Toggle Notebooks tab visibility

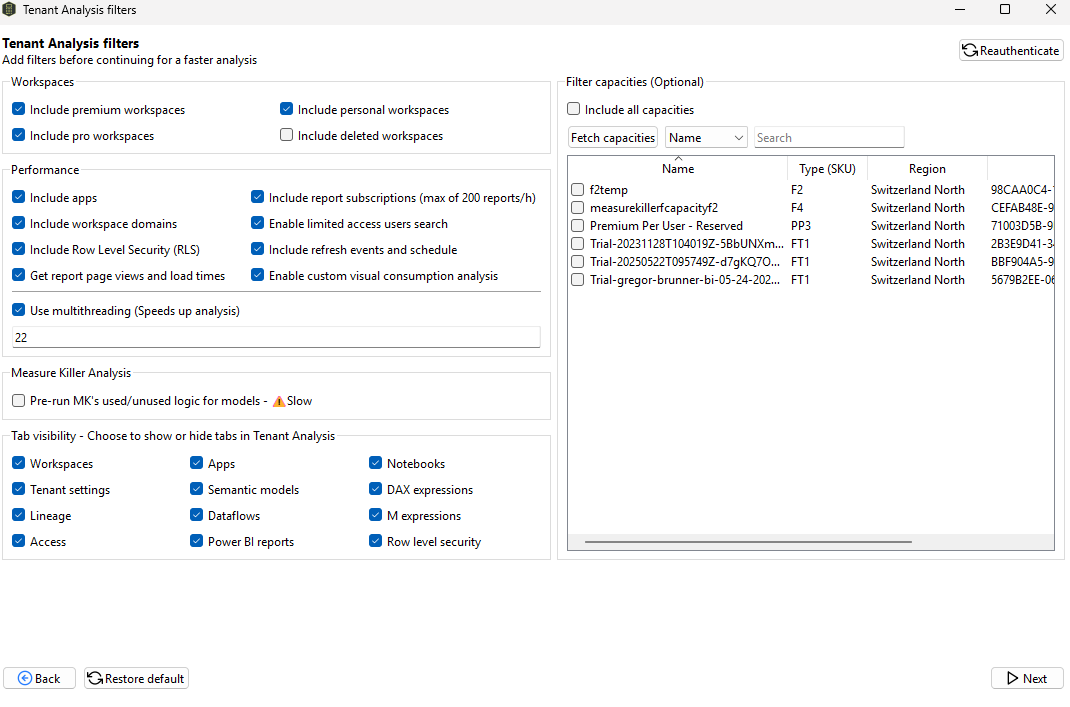point(375,463)
